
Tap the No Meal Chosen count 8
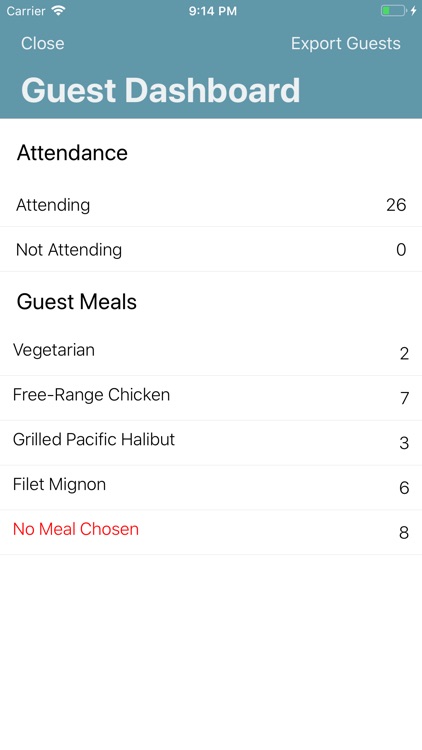click(x=404, y=532)
